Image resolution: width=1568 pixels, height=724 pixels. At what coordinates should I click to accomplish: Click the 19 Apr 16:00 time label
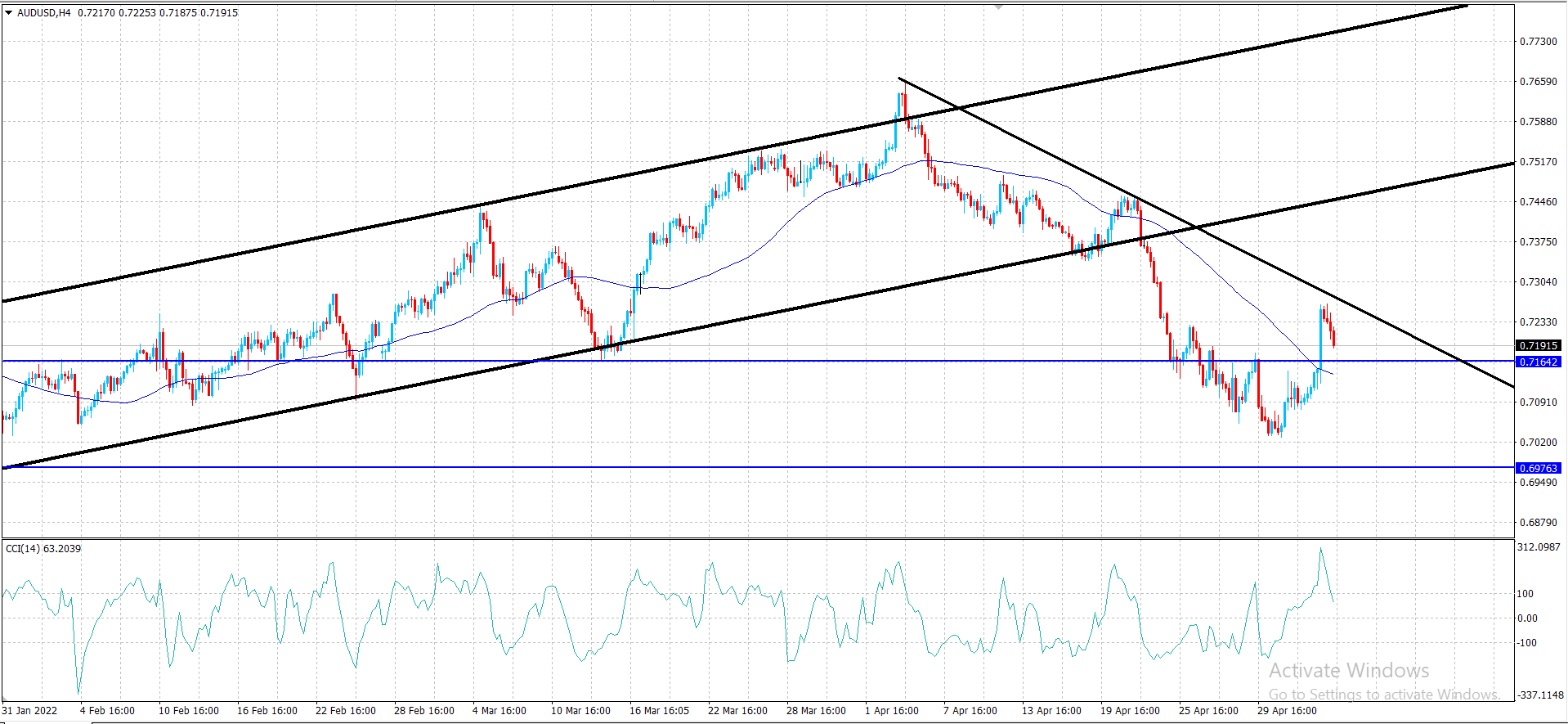point(1130,710)
